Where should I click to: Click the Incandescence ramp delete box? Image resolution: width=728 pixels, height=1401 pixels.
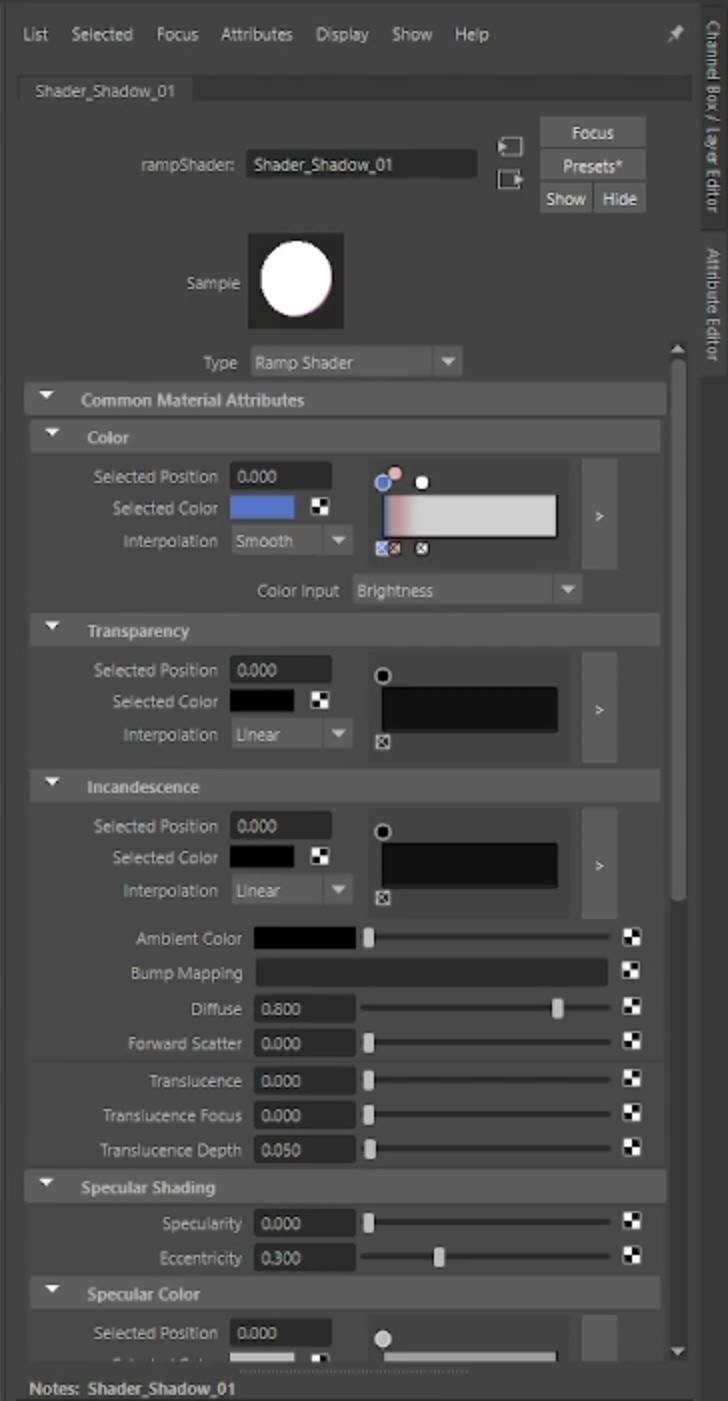382,898
